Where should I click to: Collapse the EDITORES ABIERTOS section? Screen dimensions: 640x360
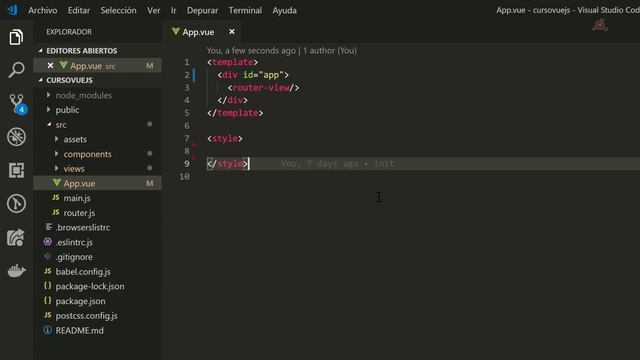click(x=40, y=51)
